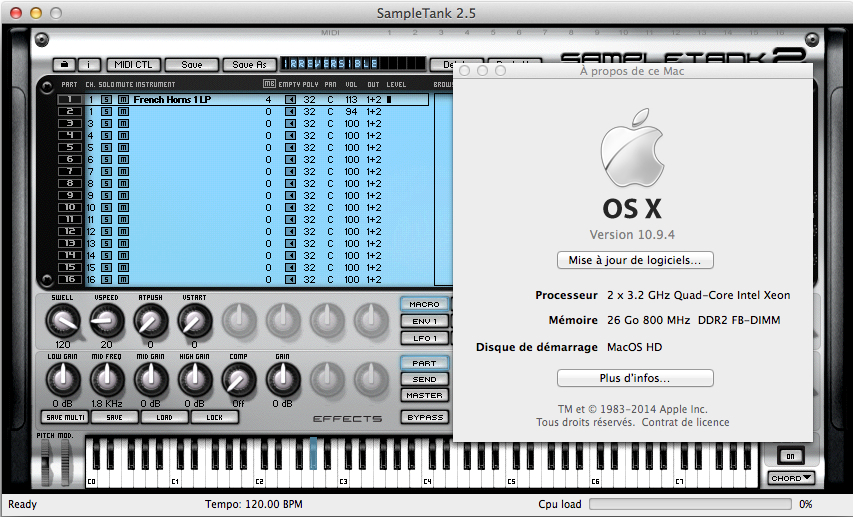853x517 pixels.
Task: Open the info 'i' button in toolbar
Action: (x=89, y=65)
